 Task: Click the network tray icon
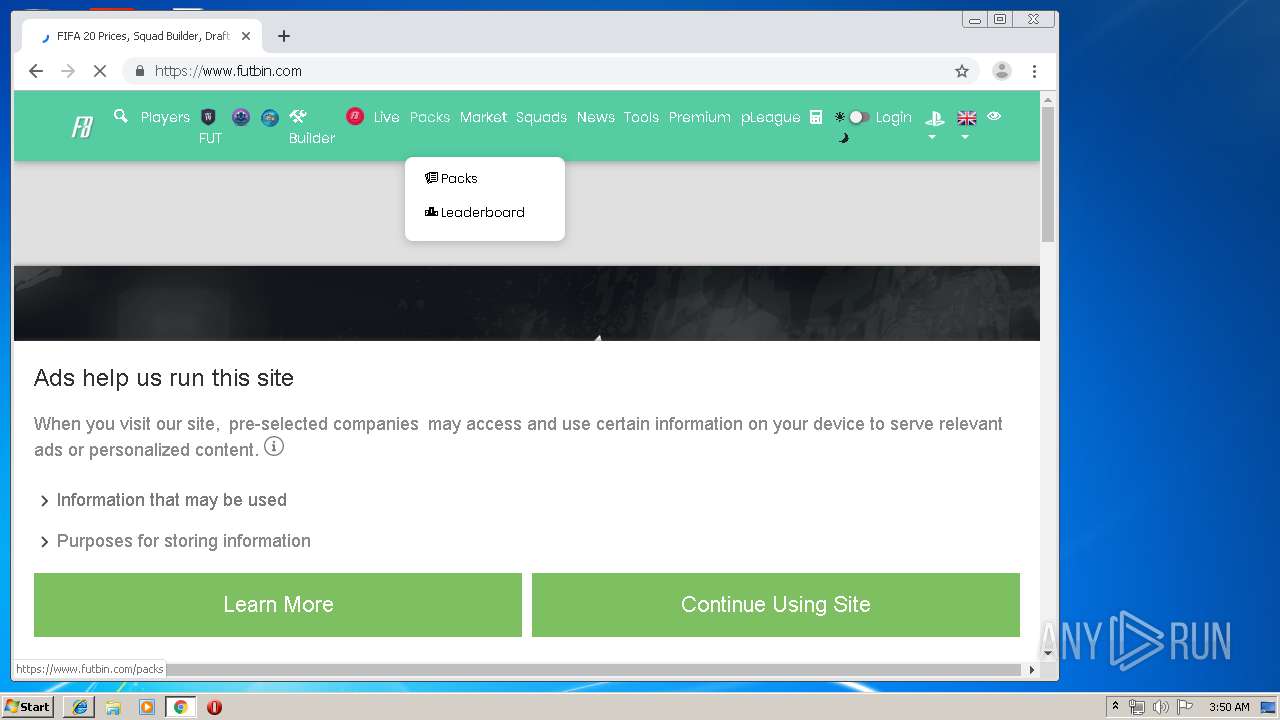click(x=1137, y=707)
